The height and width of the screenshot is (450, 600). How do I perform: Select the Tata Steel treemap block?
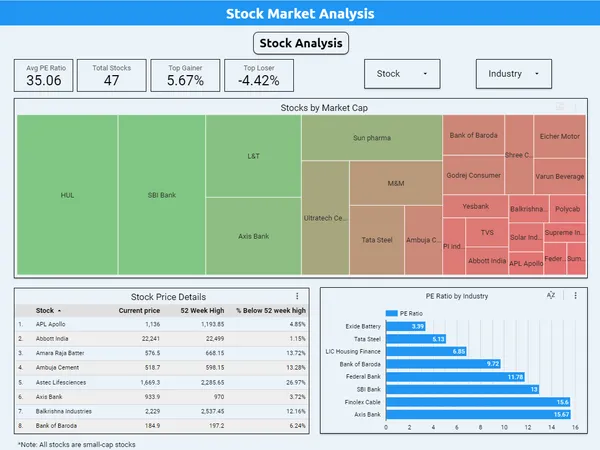[x=377, y=240]
